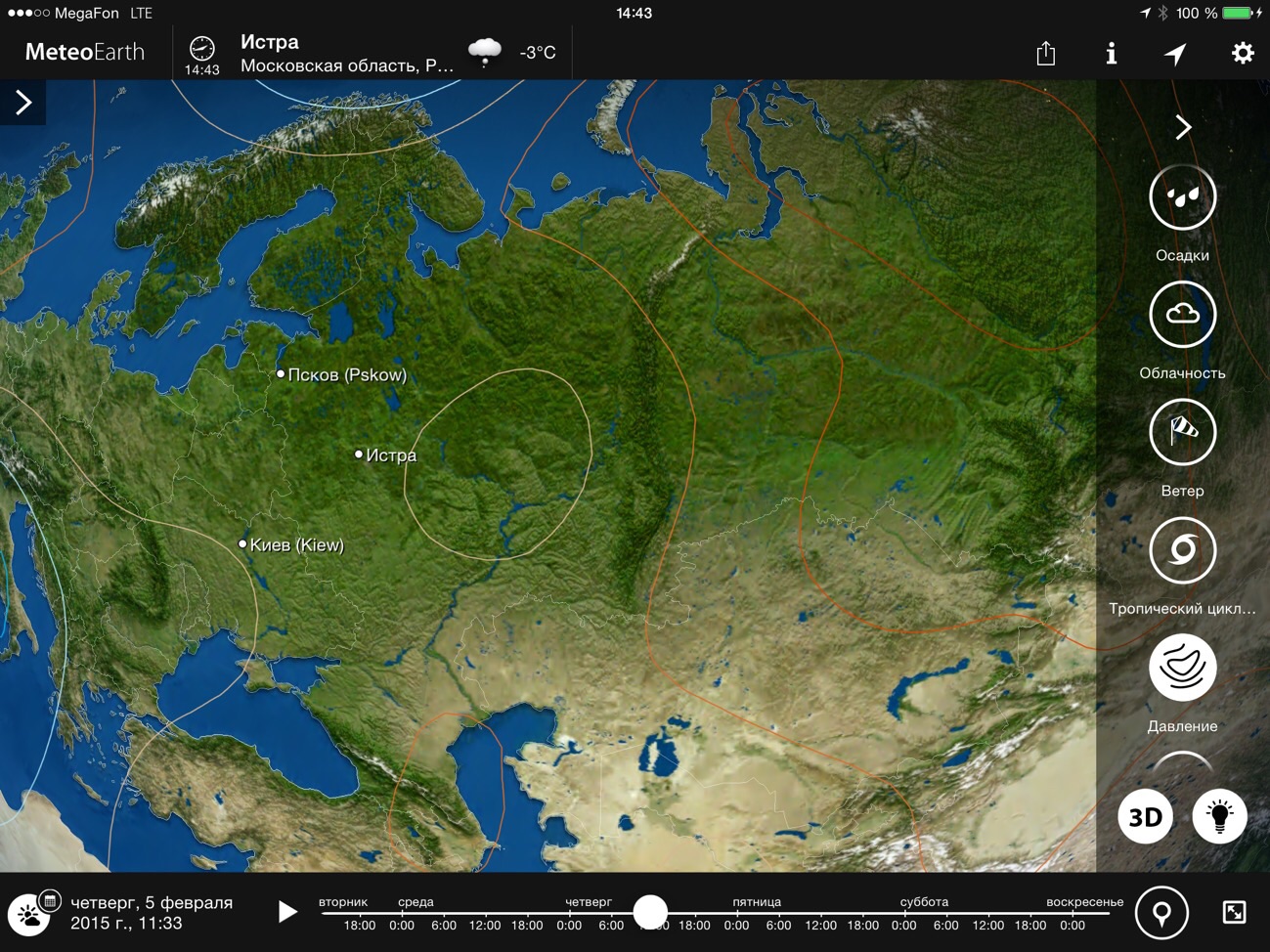Tap the light bulb day/night icon

pyautogui.click(x=1219, y=816)
